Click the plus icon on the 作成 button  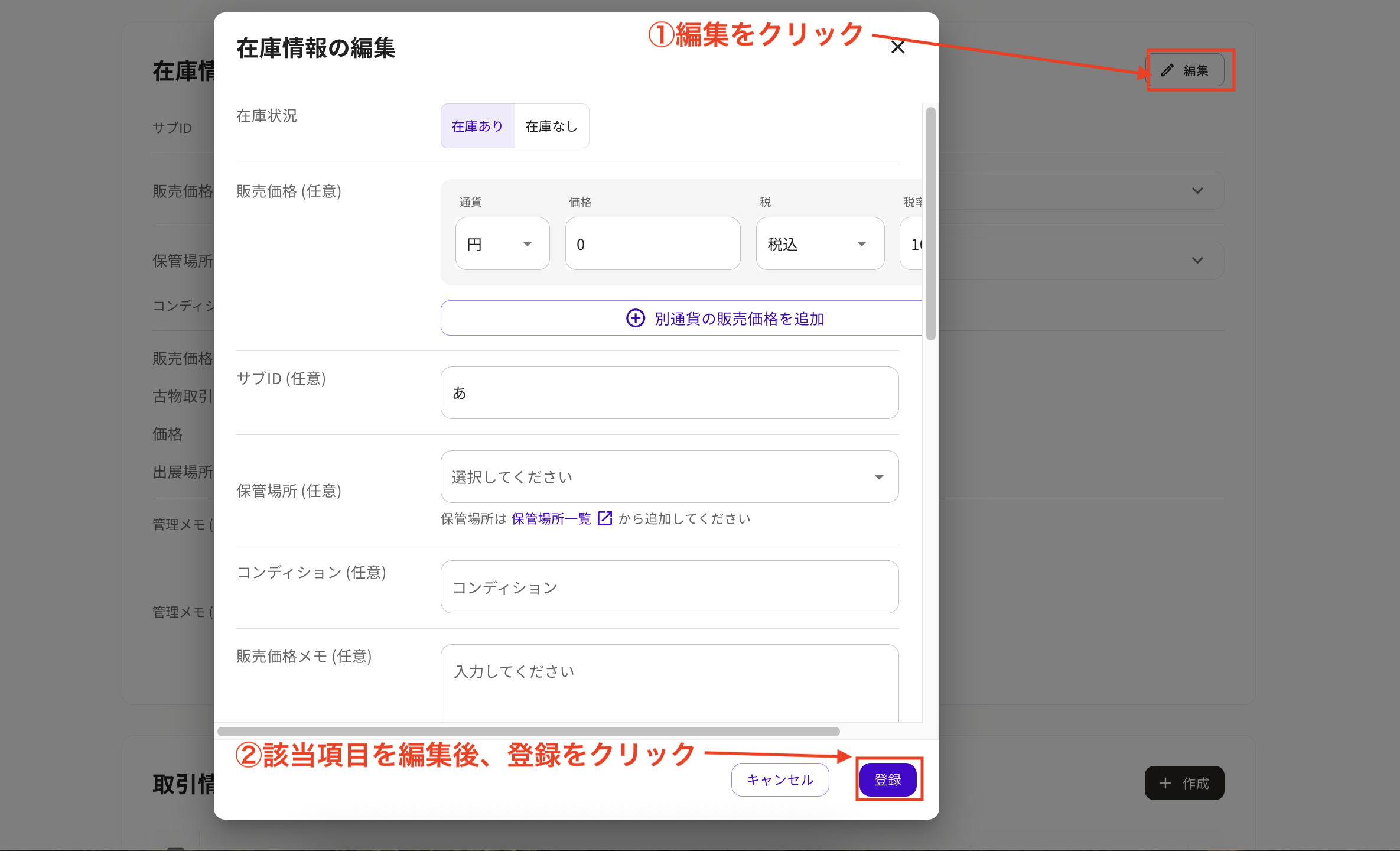1165,782
